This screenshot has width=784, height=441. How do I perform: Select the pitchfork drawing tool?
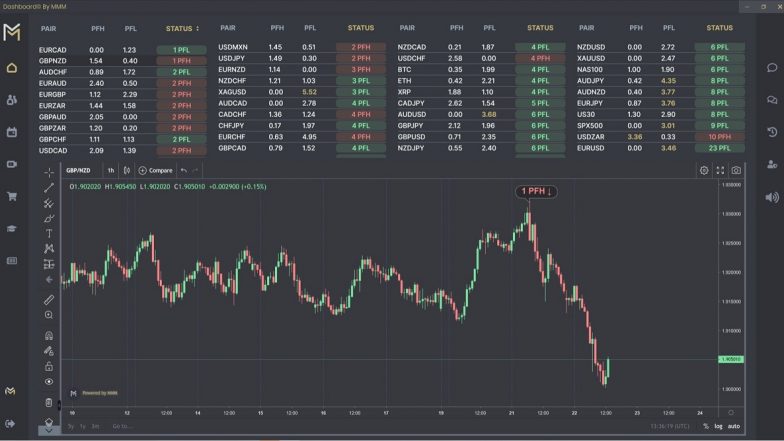[49, 204]
